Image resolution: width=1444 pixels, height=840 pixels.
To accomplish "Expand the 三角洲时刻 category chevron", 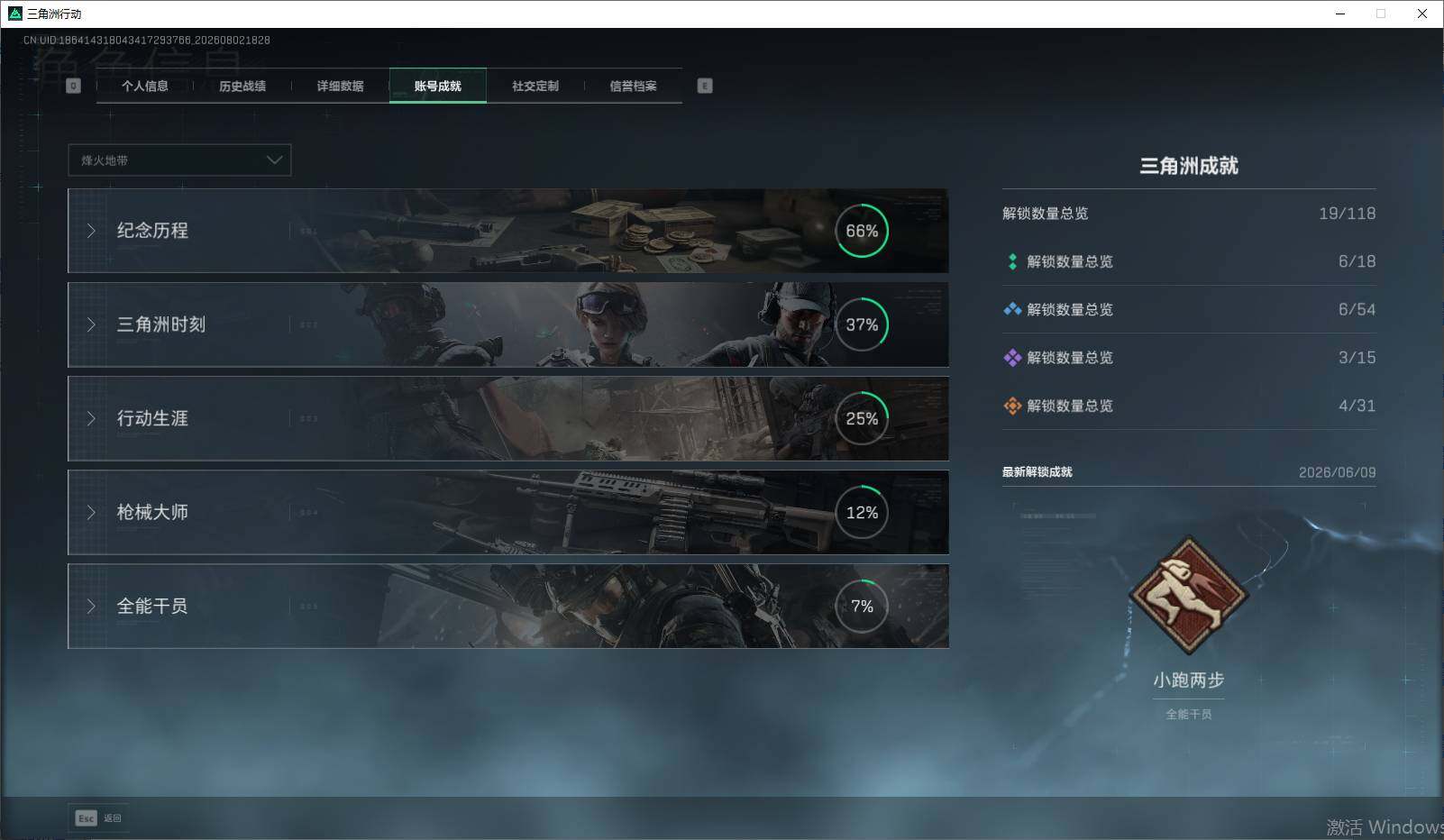I will (x=91, y=324).
